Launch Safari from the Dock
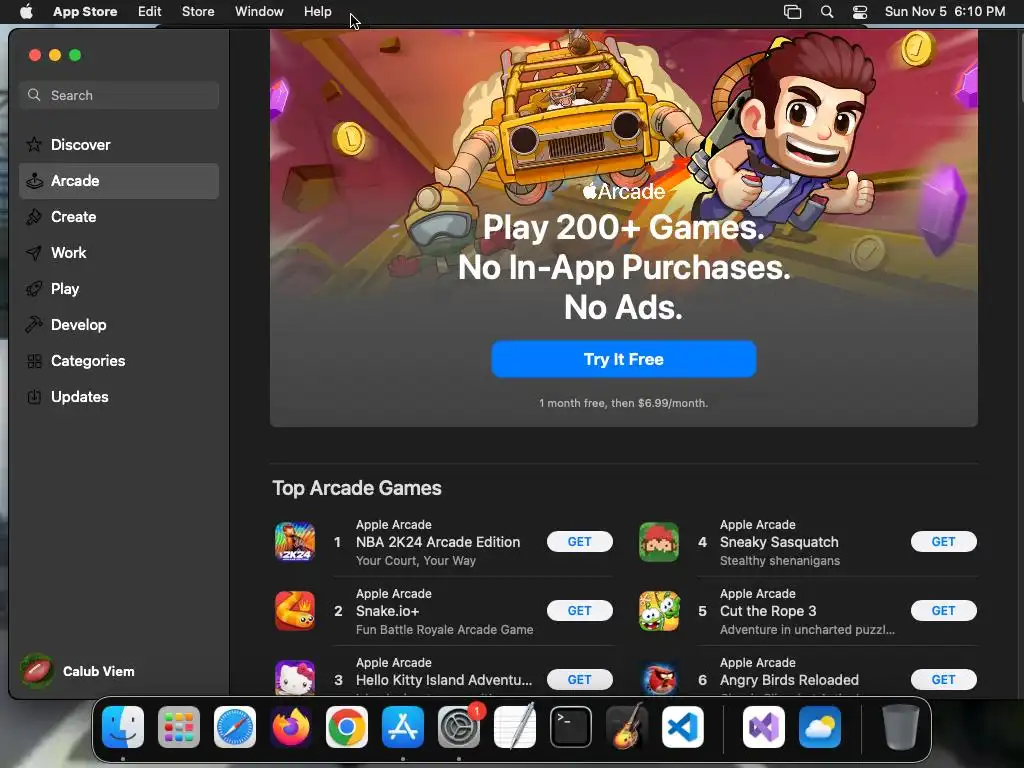This screenshot has height=768, width=1024. point(235,727)
